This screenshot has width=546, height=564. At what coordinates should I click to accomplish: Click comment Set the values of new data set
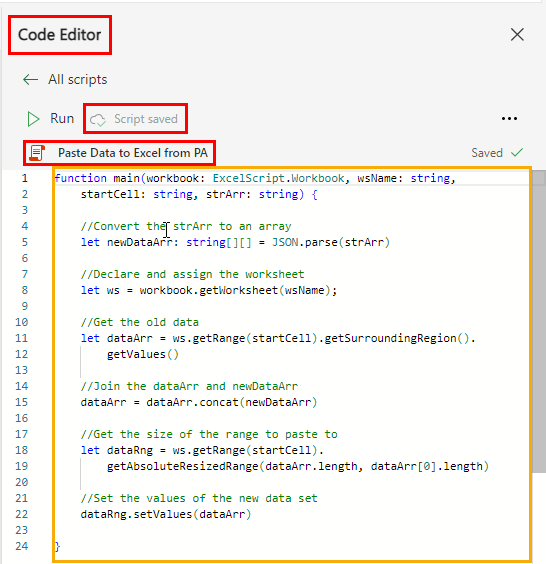pos(199,498)
